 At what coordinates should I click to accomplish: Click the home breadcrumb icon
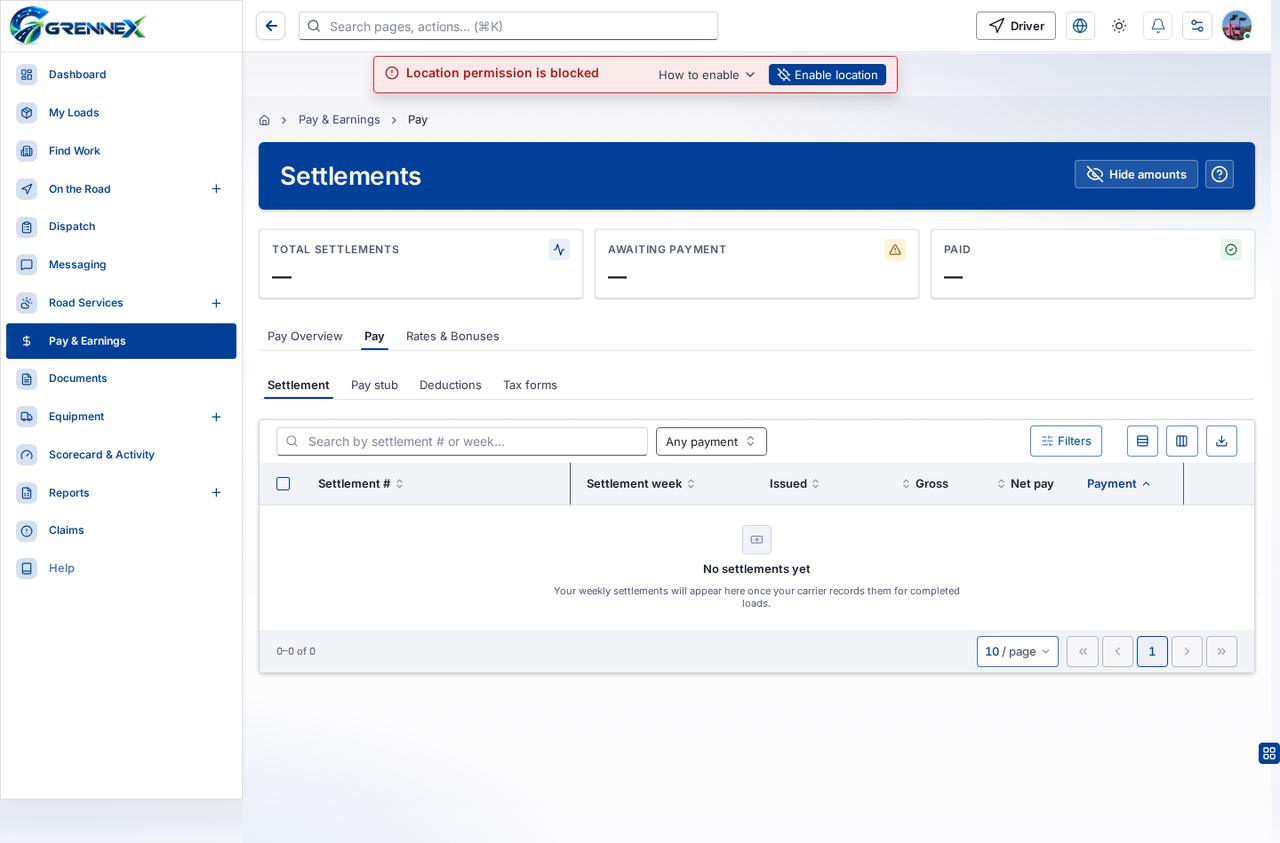[264, 120]
